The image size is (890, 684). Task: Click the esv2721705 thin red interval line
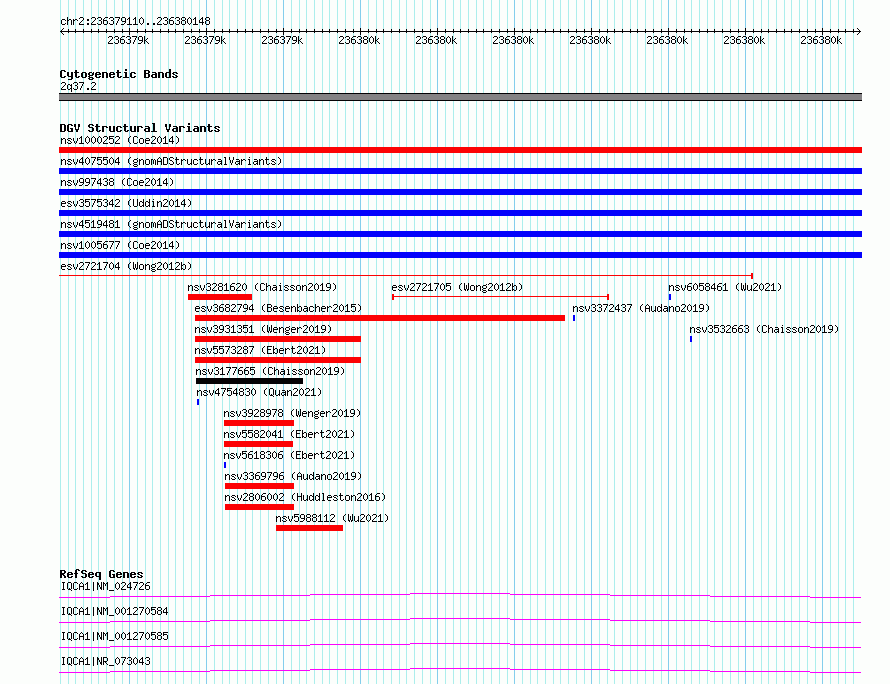tap(501, 297)
